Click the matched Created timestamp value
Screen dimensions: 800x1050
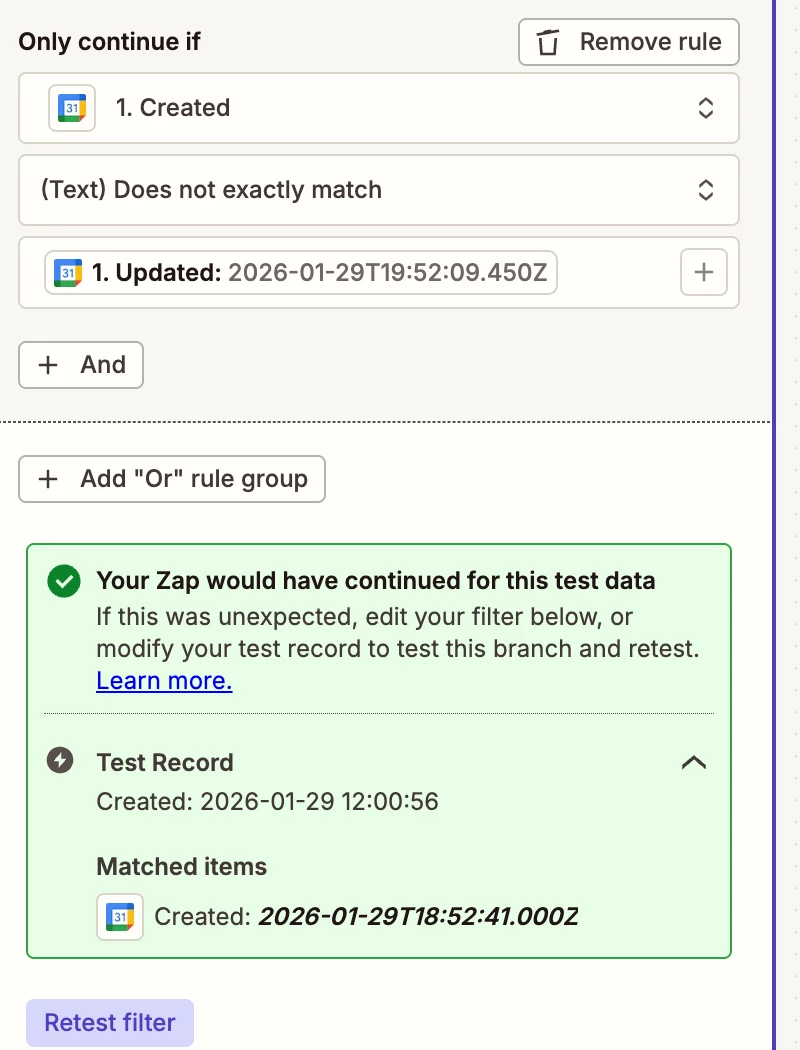point(418,916)
